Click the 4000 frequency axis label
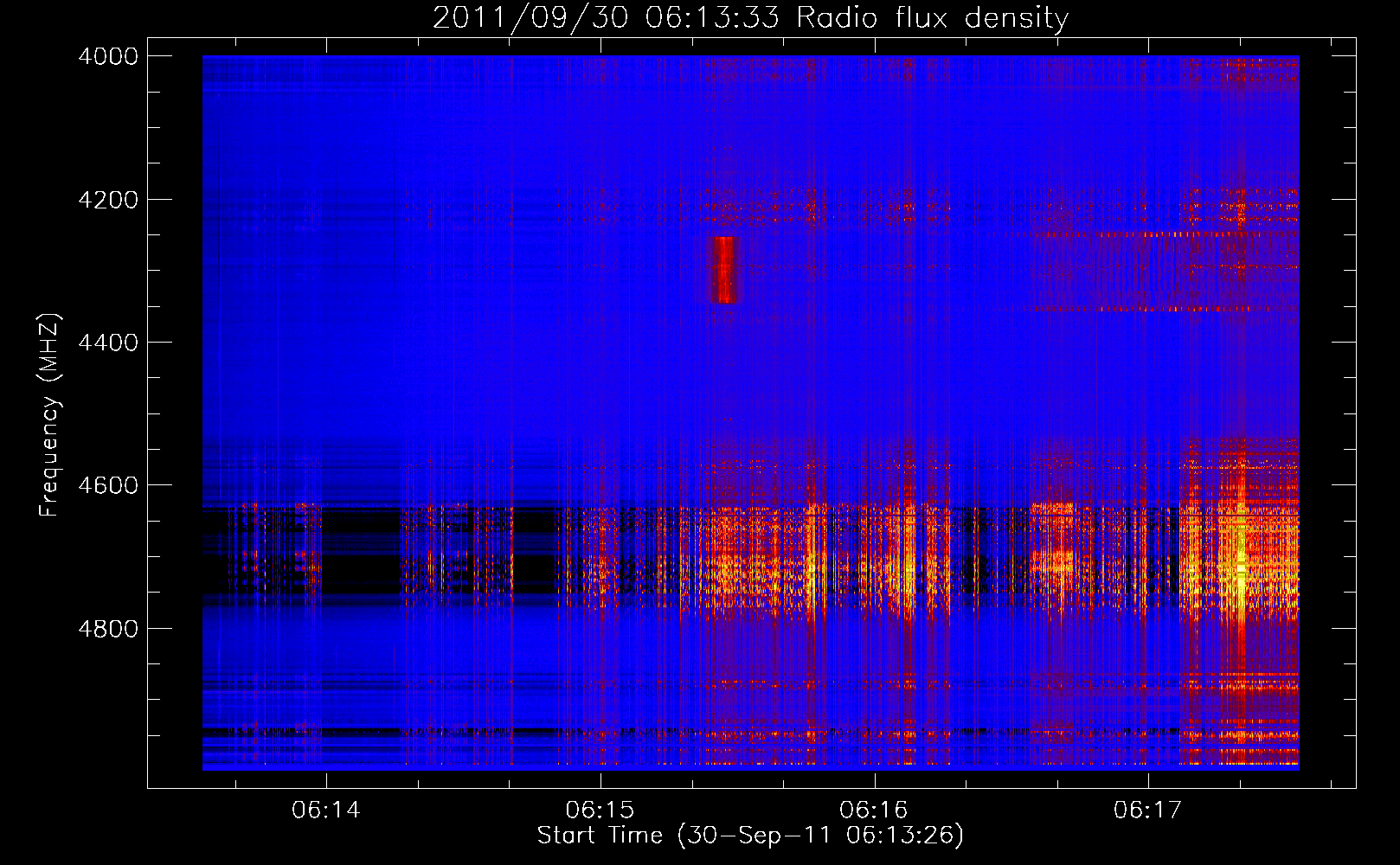Viewport: 1400px width, 865px height. (x=107, y=56)
